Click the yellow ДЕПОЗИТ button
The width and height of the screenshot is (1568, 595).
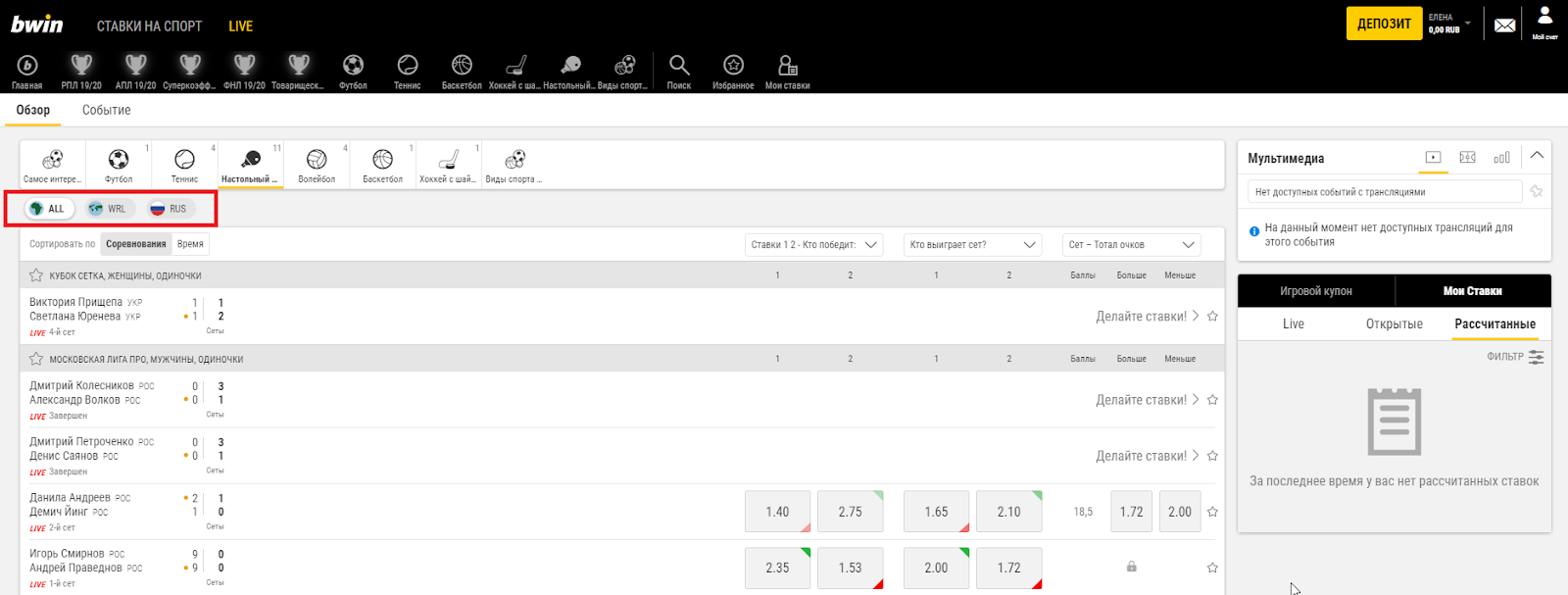point(1383,24)
